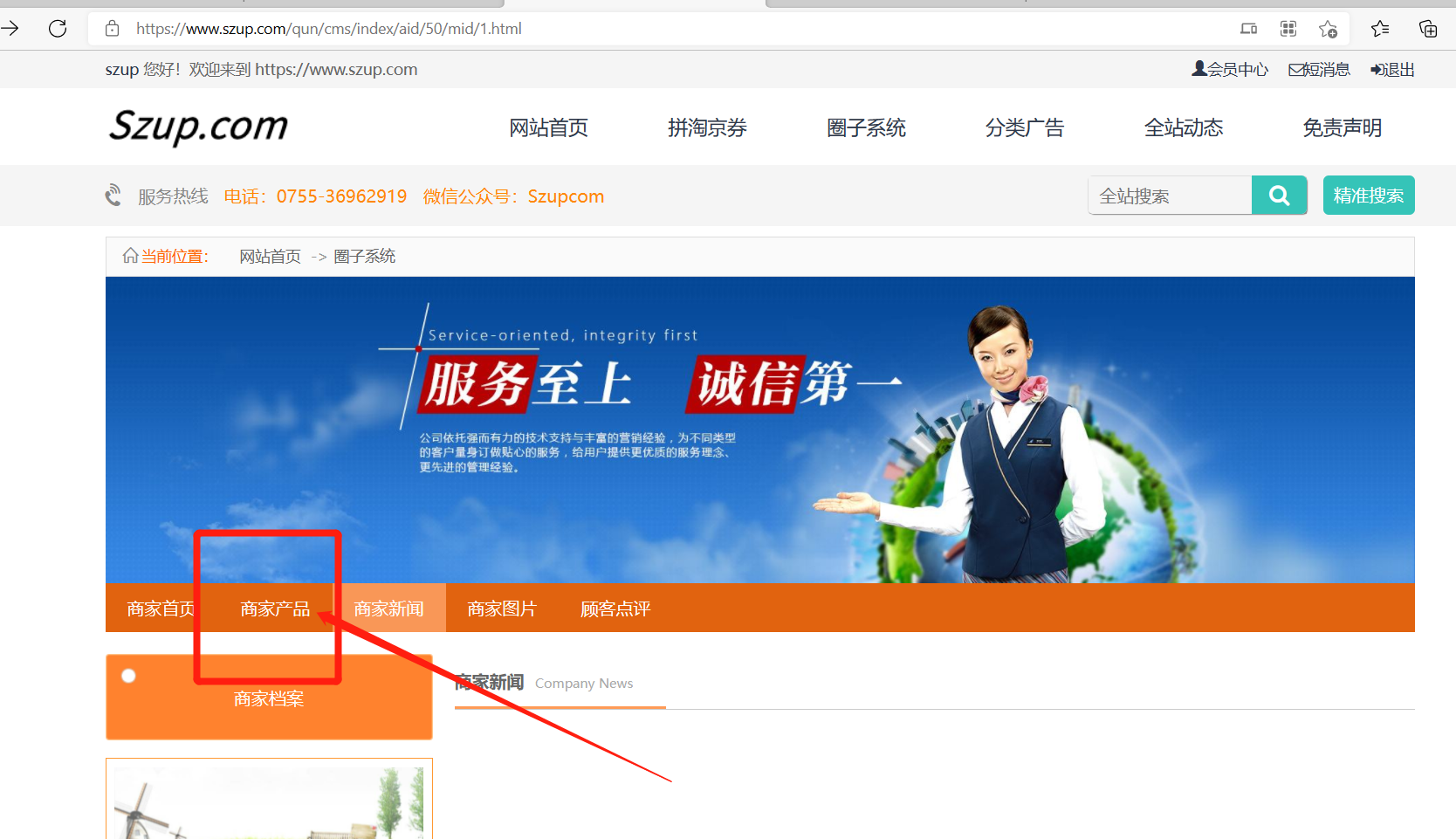Click the Szup.com logo
Viewport: 1456px width, 839px height.
(198, 127)
